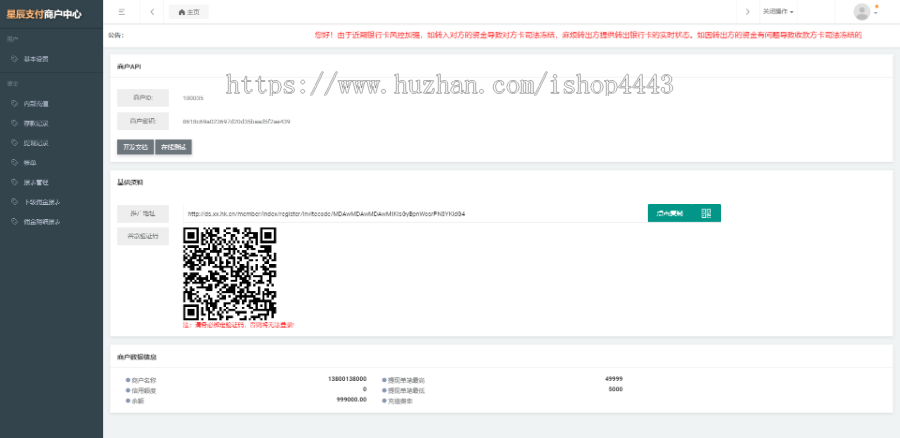Click the 开发文档 button
900x438 pixels.
(135, 147)
